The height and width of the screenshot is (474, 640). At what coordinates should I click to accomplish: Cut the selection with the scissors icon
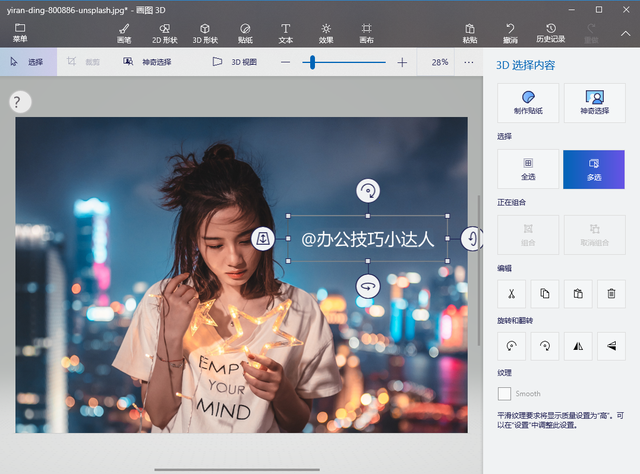click(511, 293)
